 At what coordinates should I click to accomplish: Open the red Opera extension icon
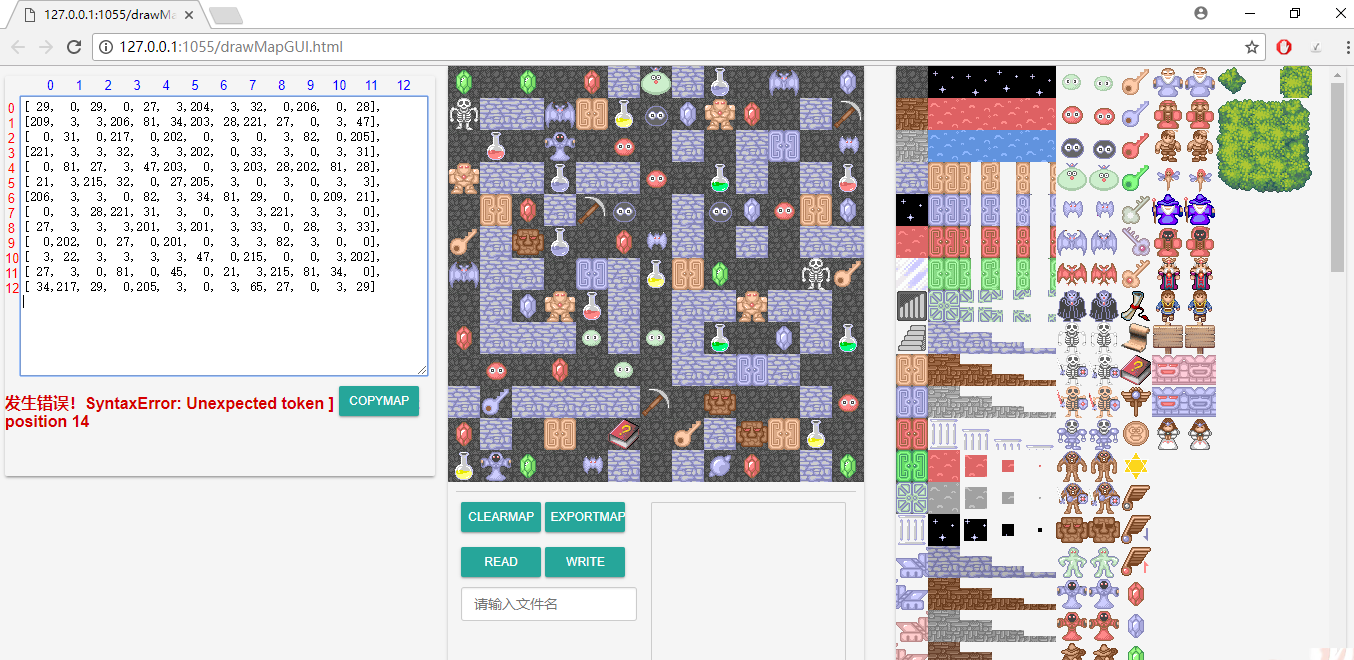coord(1284,47)
